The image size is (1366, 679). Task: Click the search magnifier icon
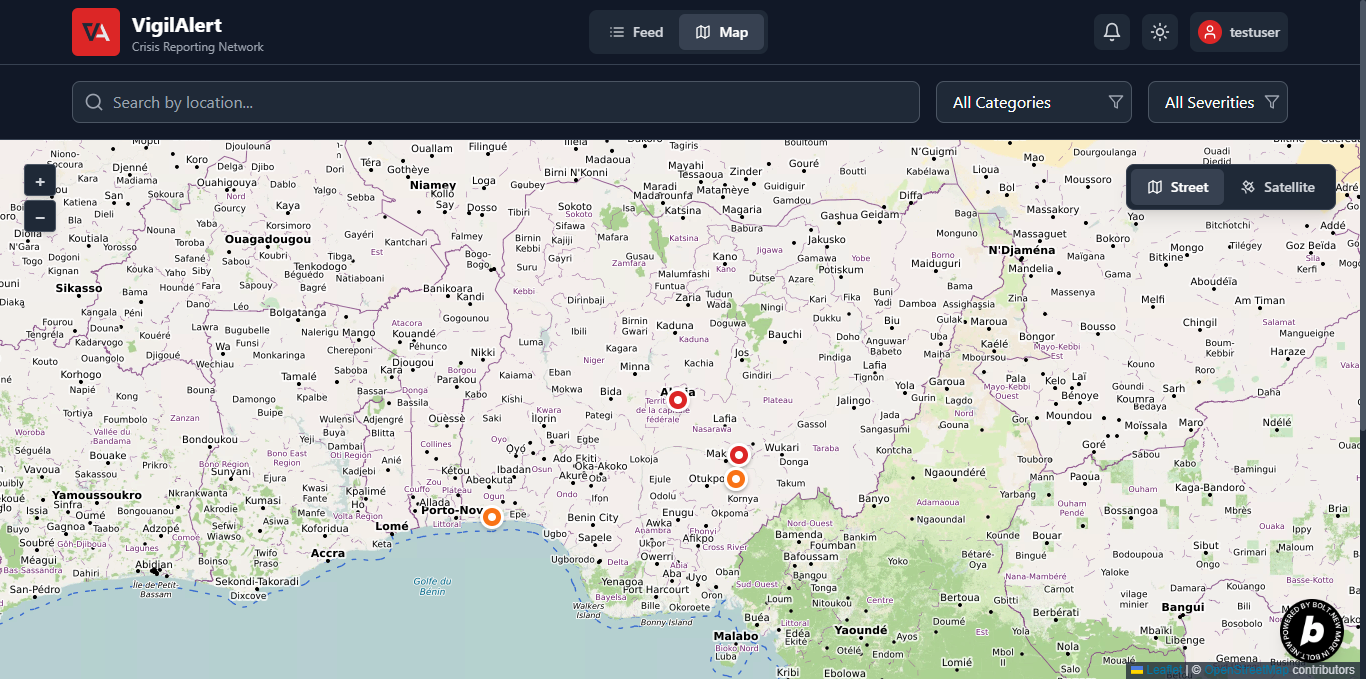(94, 102)
